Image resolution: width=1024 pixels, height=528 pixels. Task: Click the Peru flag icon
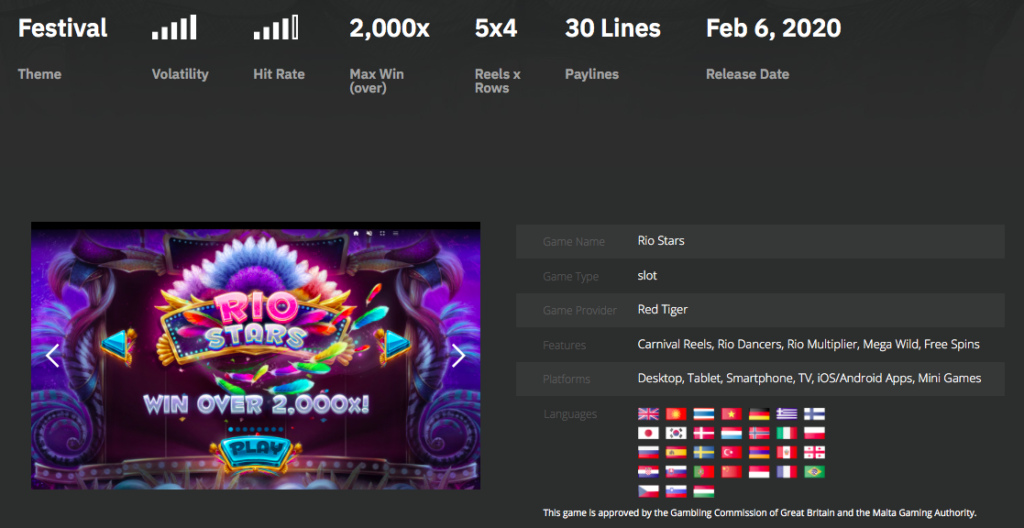(787, 452)
